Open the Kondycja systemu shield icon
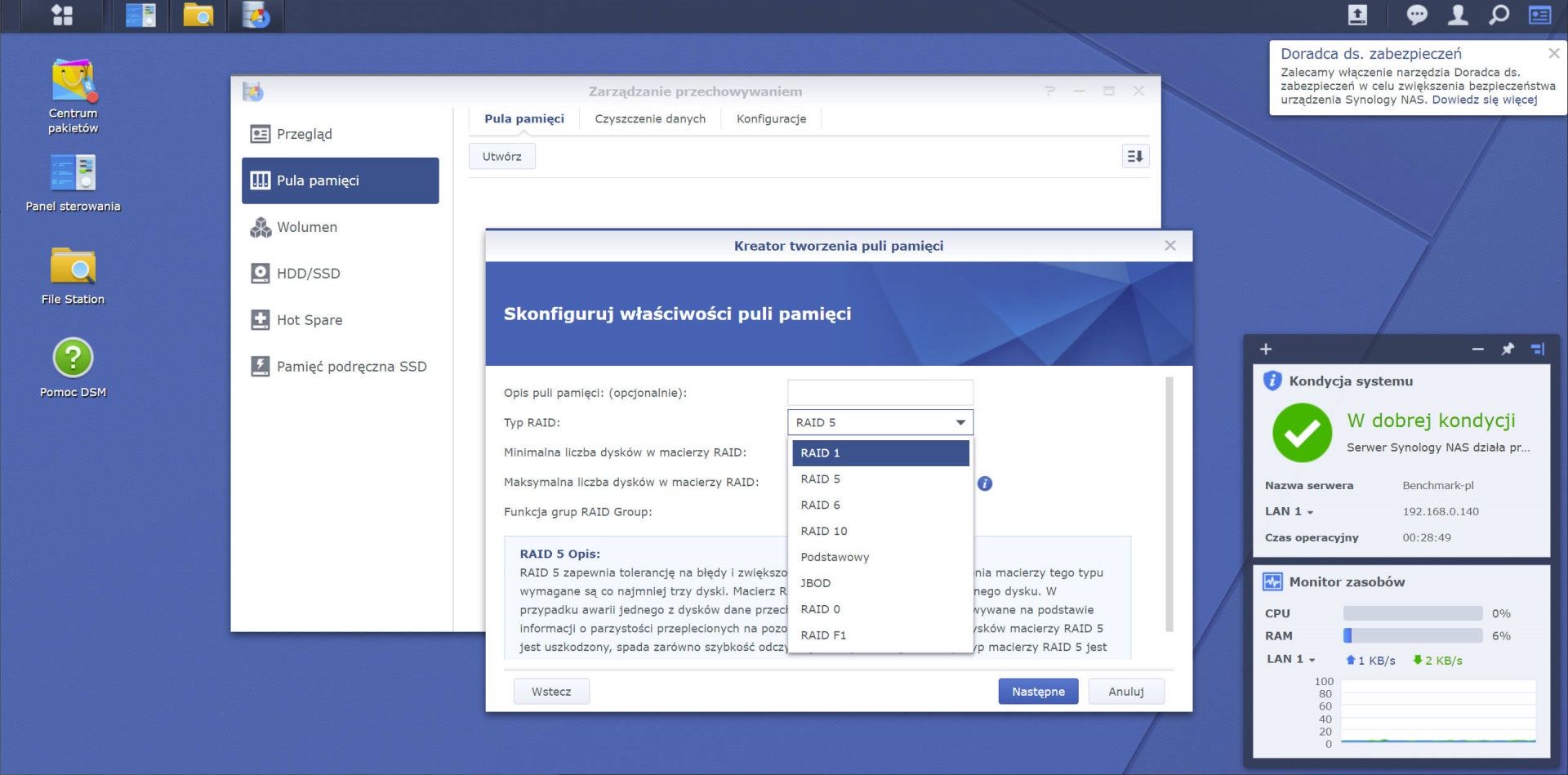This screenshot has height=775, width=1568. tap(1272, 381)
